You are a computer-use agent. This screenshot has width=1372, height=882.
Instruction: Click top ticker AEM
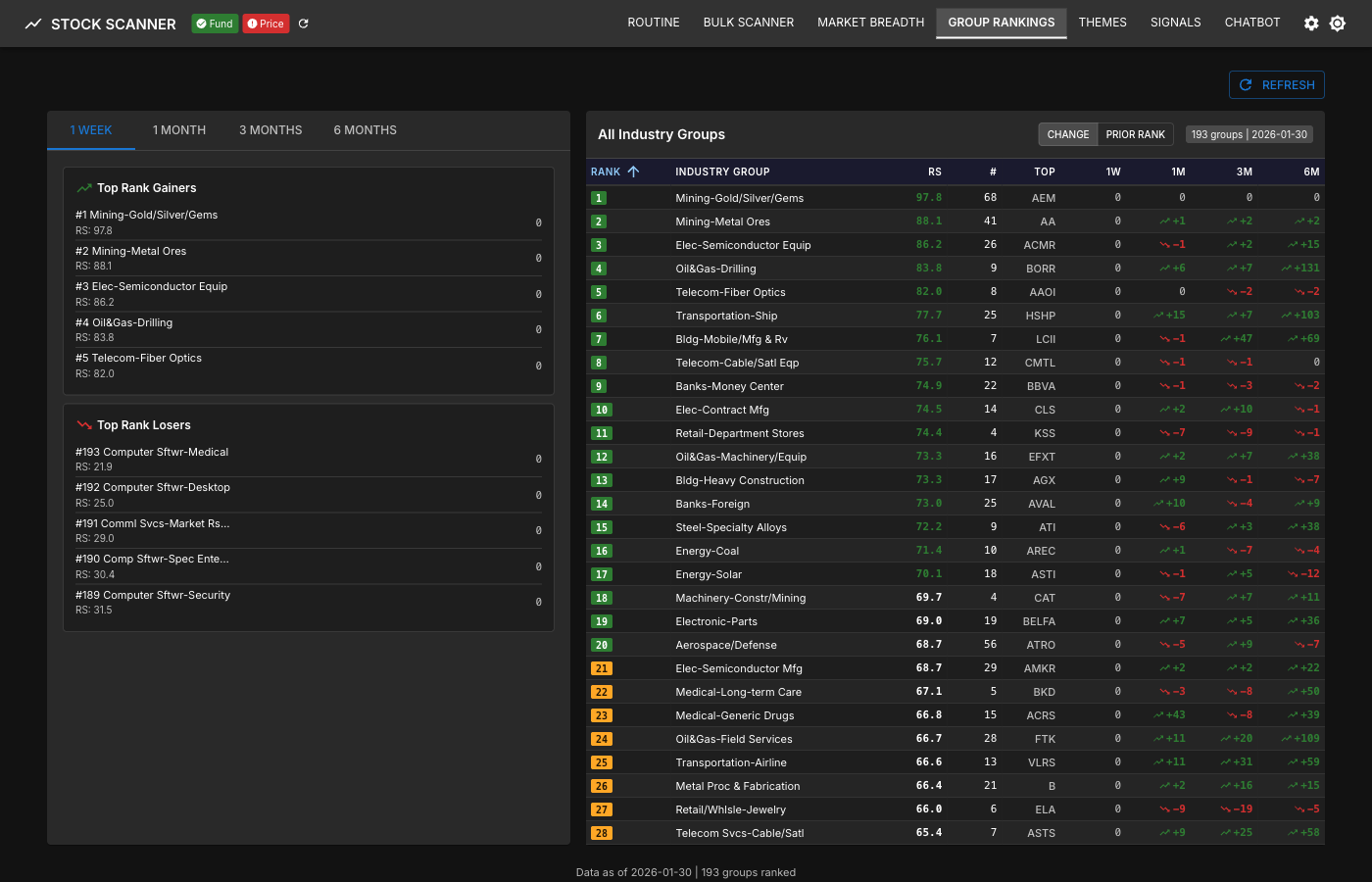coord(1044,198)
